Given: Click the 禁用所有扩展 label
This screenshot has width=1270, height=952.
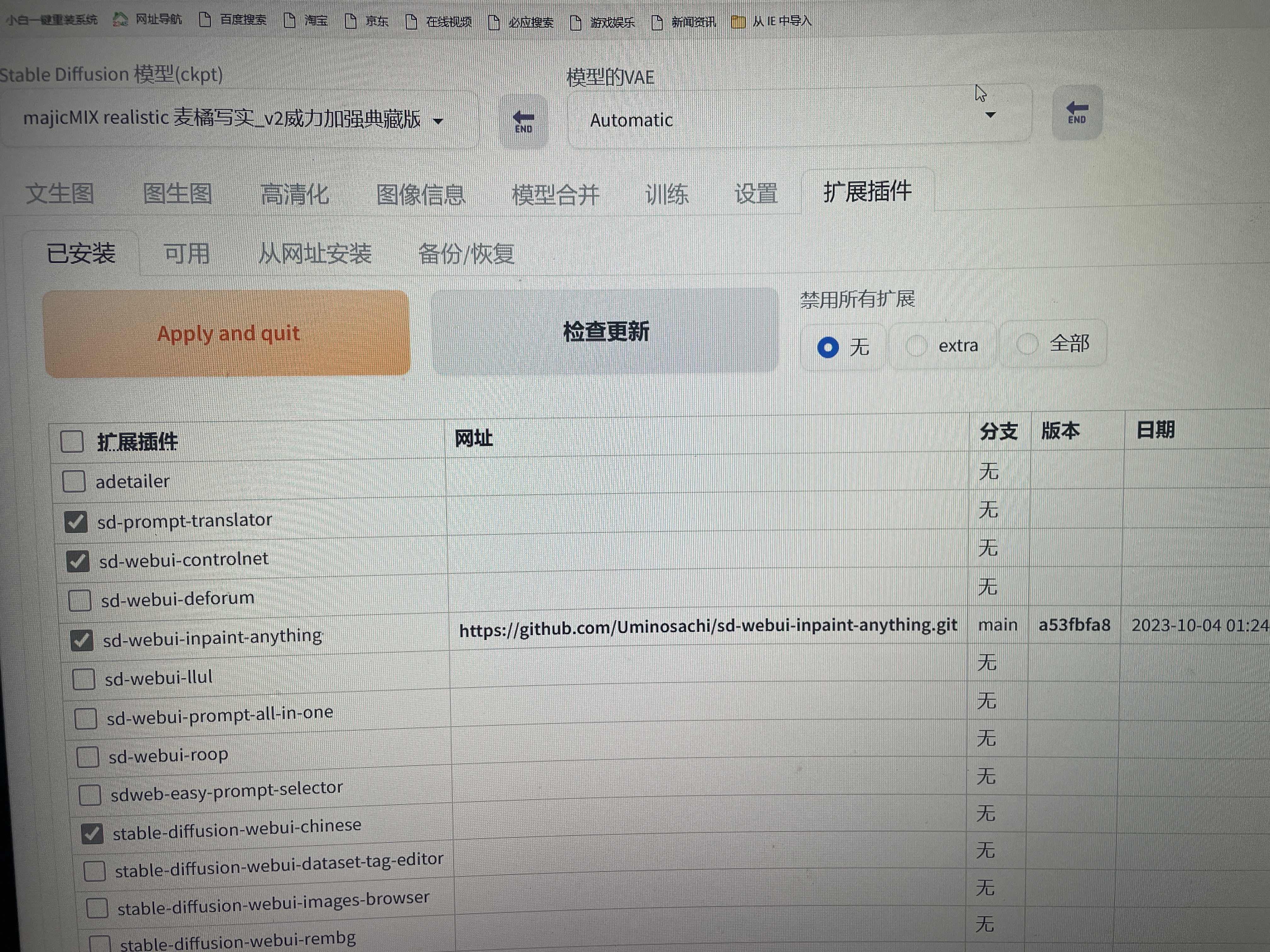Looking at the screenshot, I should (x=858, y=299).
